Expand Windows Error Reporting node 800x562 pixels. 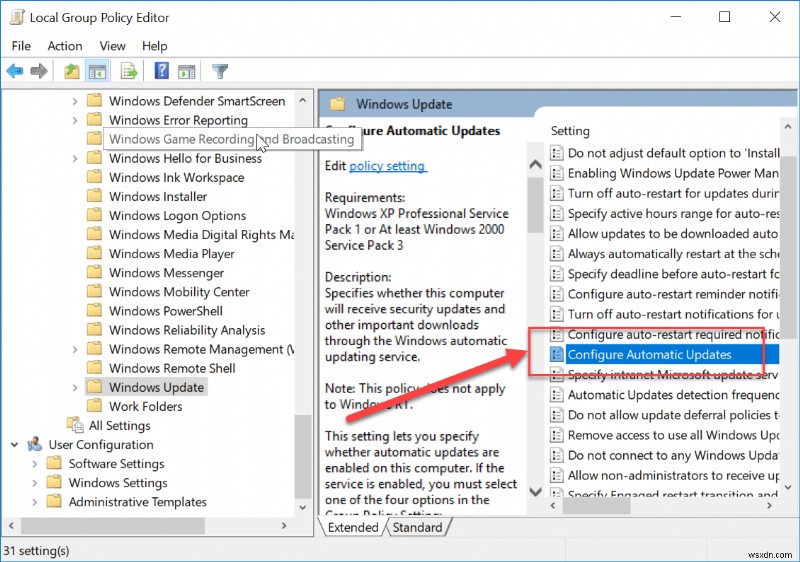point(75,120)
